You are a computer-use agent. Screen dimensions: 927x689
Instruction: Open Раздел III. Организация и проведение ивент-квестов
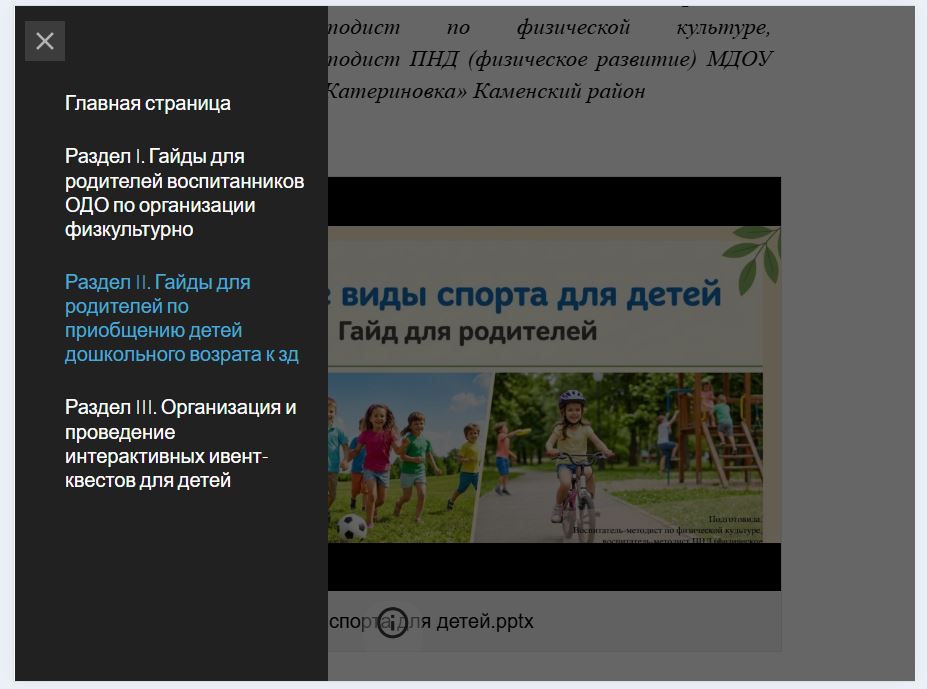pyautogui.click(x=181, y=444)
